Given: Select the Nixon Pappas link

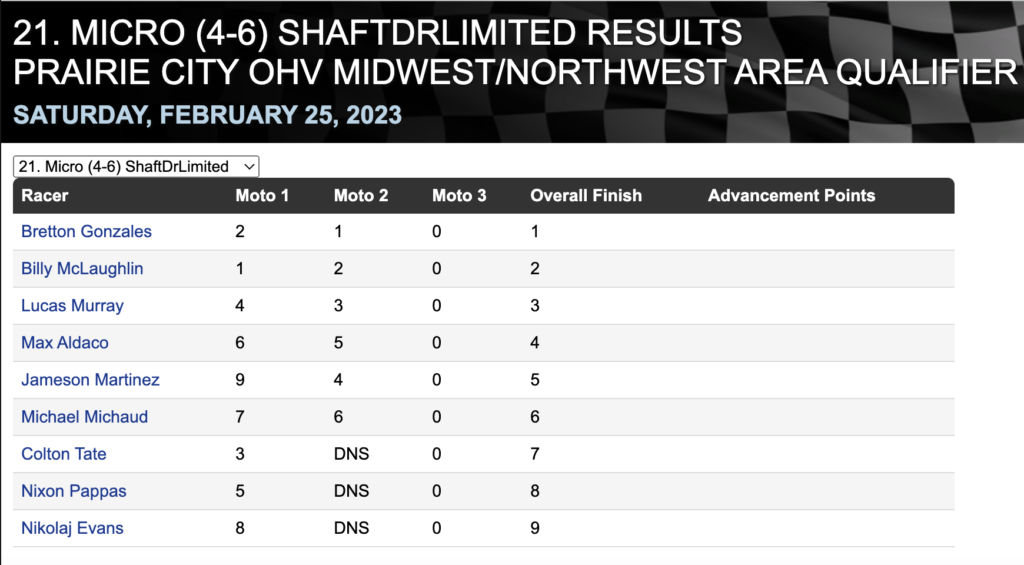Looking at the screenshot, I should (74, 491).
